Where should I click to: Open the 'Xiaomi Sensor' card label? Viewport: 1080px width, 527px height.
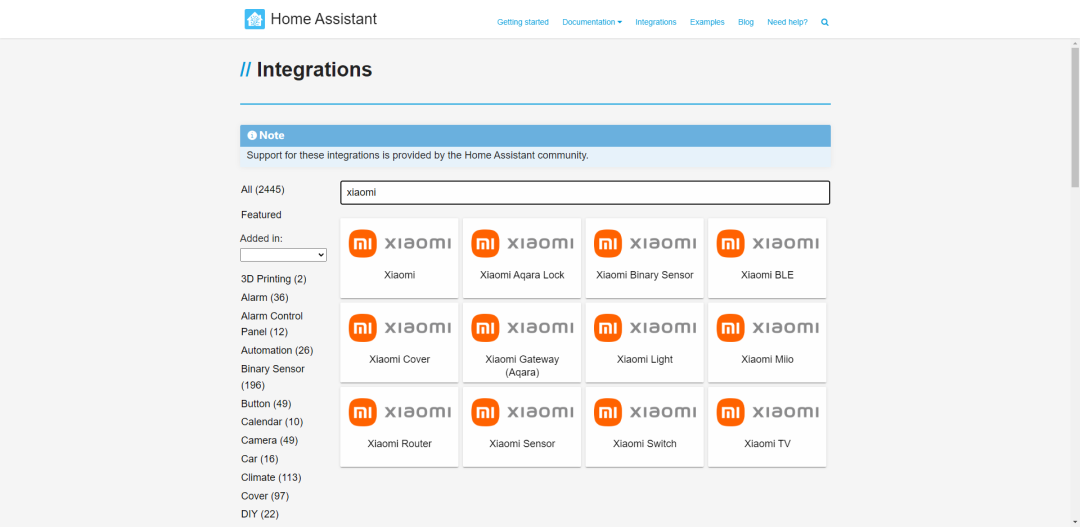point(522,444)
